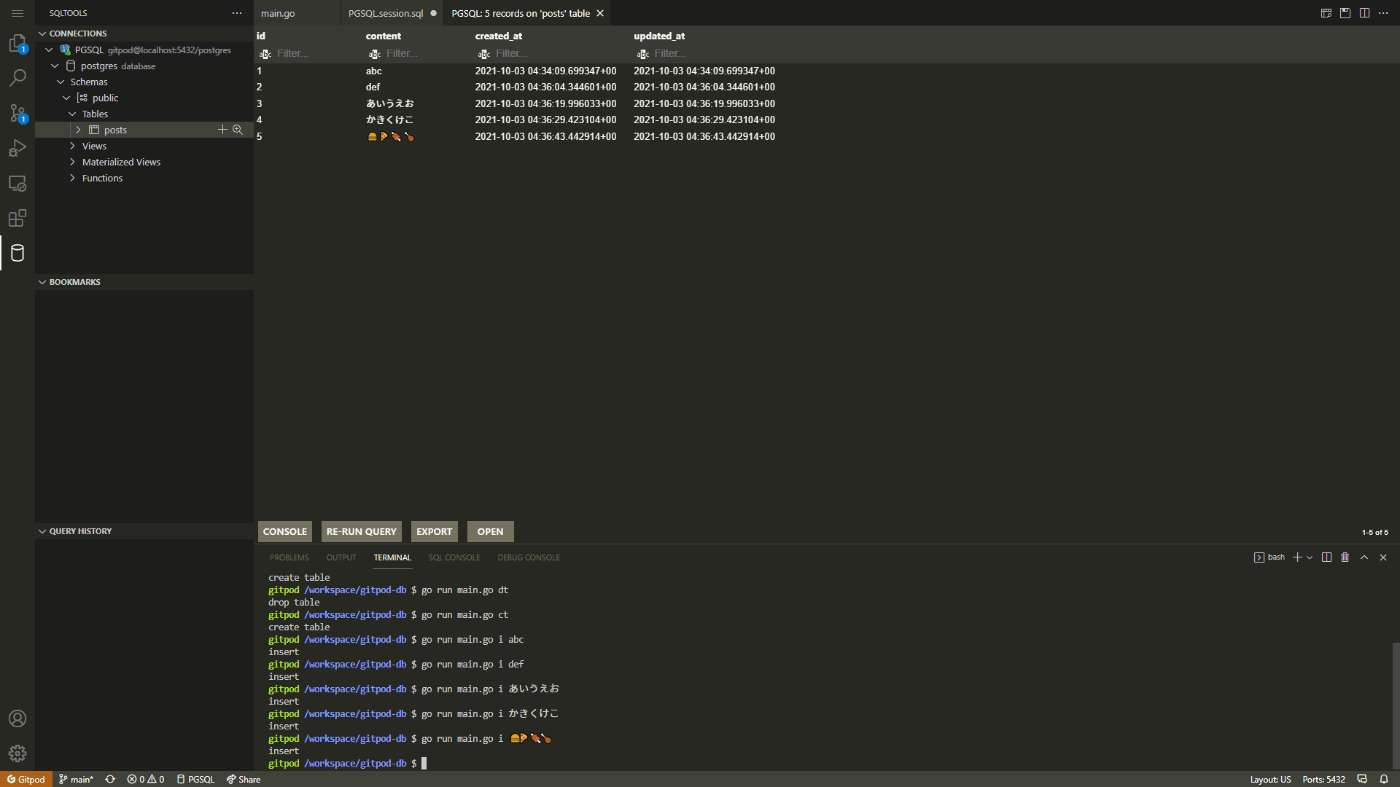Click errors and warnings count in status bar
Viewport: 1400px width, 787px height.
coord(145,779)
